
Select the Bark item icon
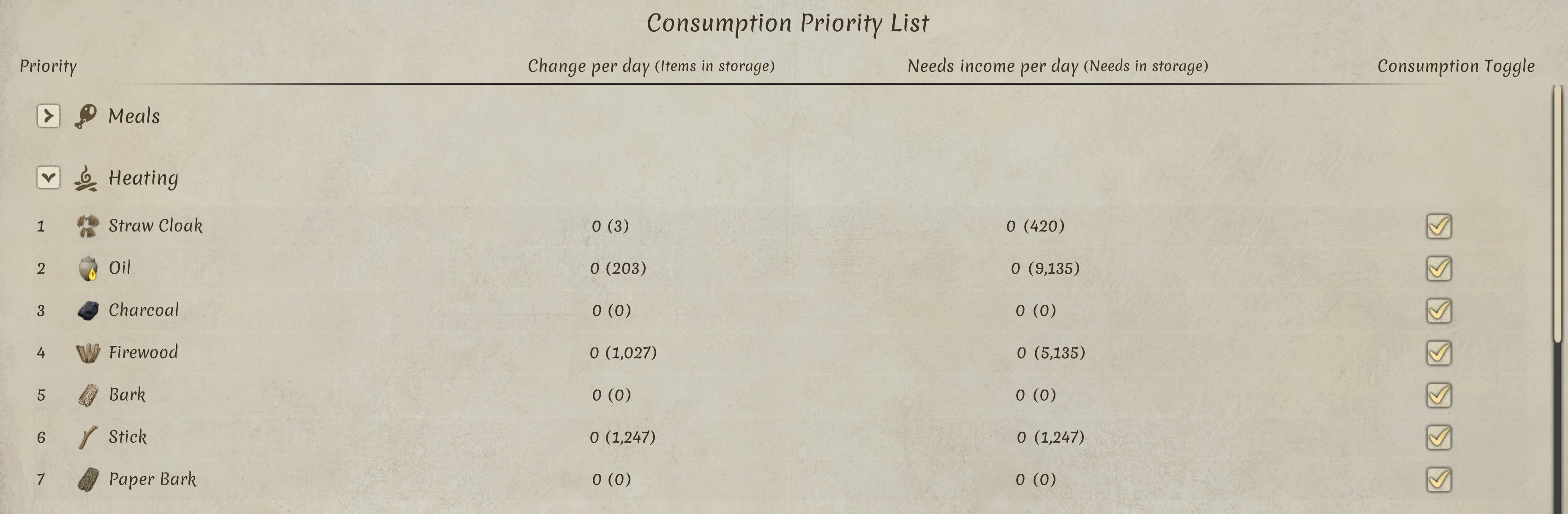pyautogui.click(x=88, y=395)
